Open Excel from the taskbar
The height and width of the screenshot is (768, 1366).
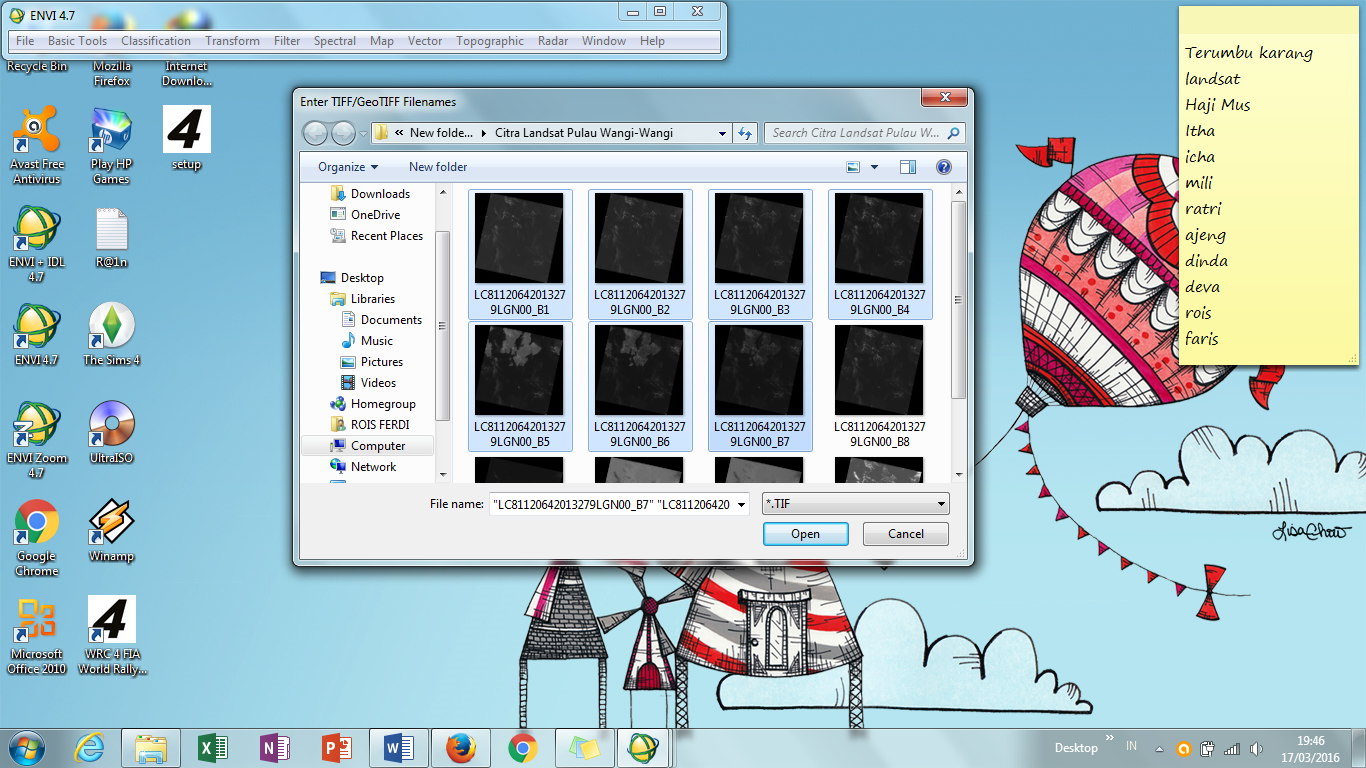(212, 748)
